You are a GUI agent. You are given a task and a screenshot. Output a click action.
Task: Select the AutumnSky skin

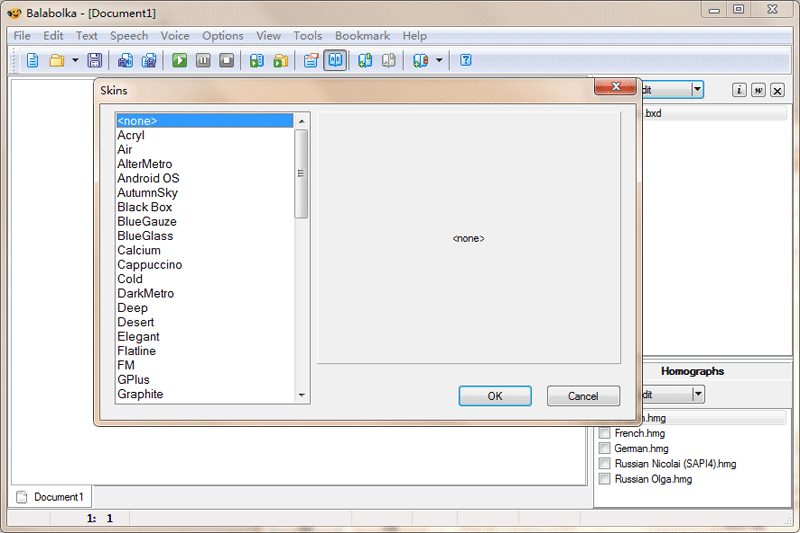pos(205,193)
